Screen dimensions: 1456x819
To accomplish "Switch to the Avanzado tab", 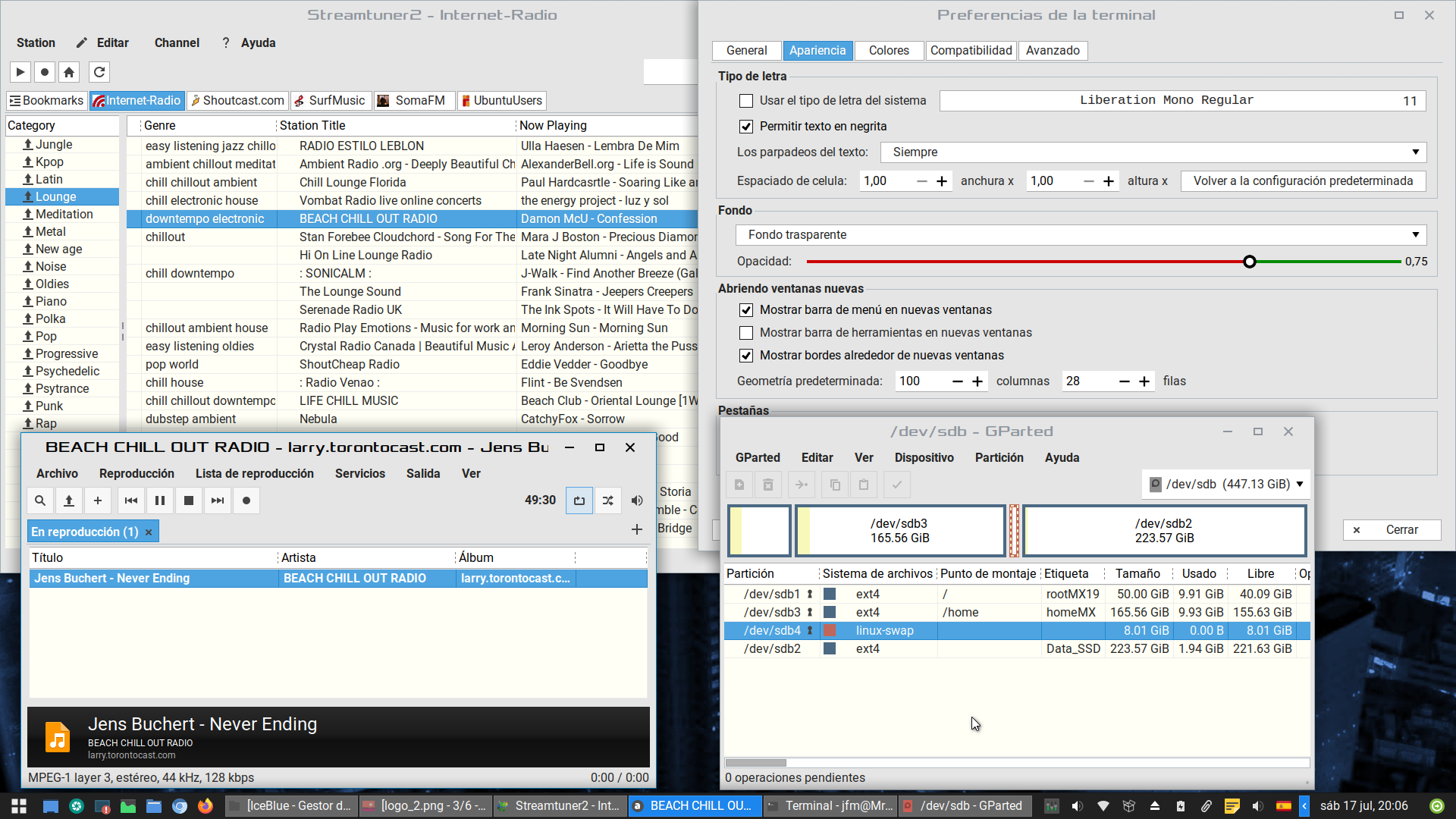I will point(1053,51).
